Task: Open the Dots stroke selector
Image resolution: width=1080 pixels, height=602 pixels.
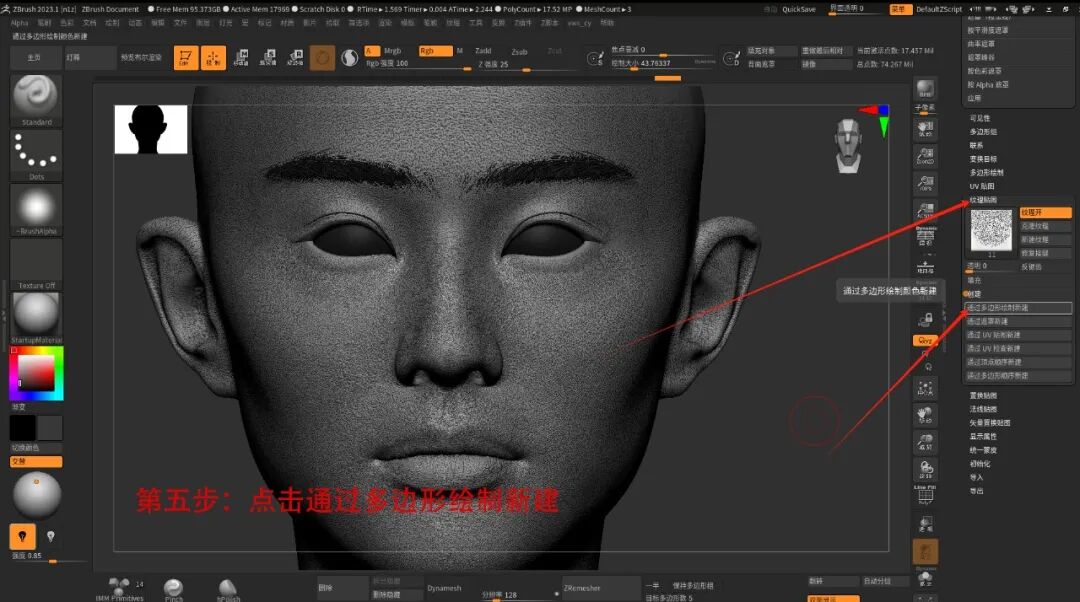Action: pos(35,152)
